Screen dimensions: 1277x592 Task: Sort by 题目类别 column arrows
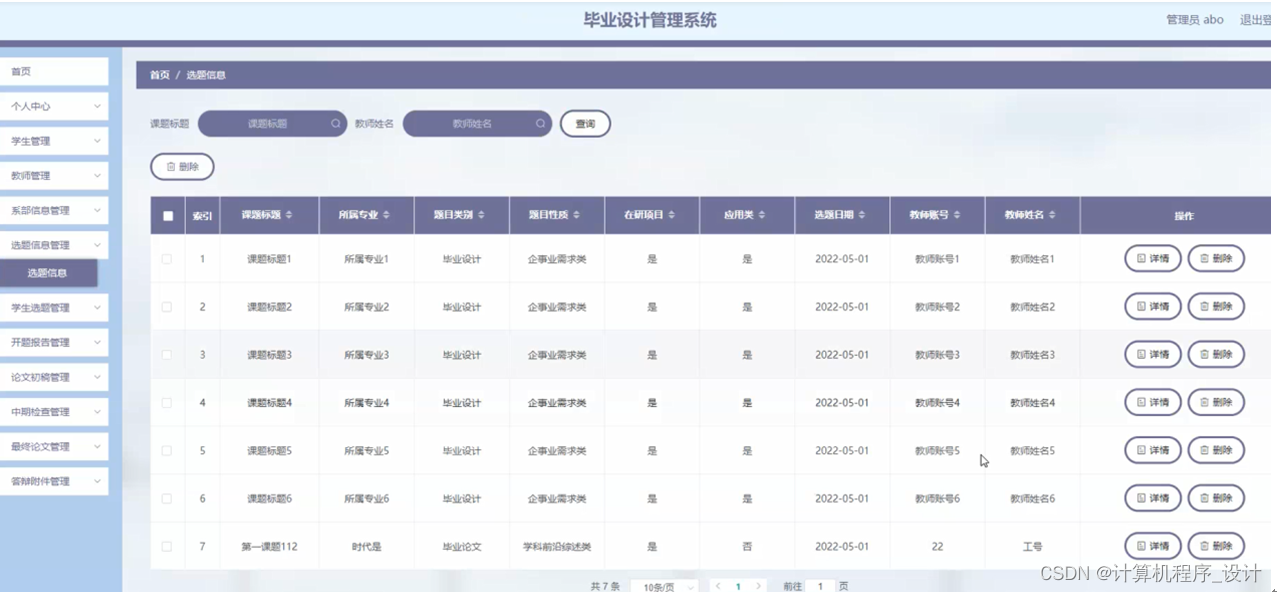[481, 215]
